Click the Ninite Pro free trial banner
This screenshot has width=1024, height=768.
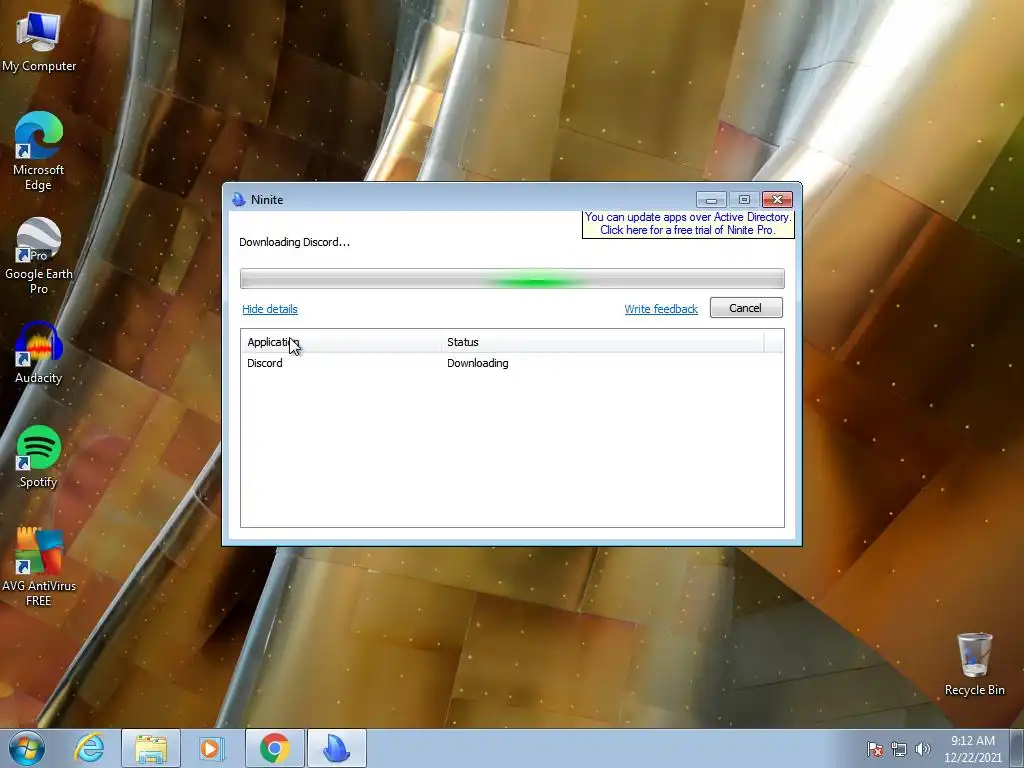(x=688, y=223)
